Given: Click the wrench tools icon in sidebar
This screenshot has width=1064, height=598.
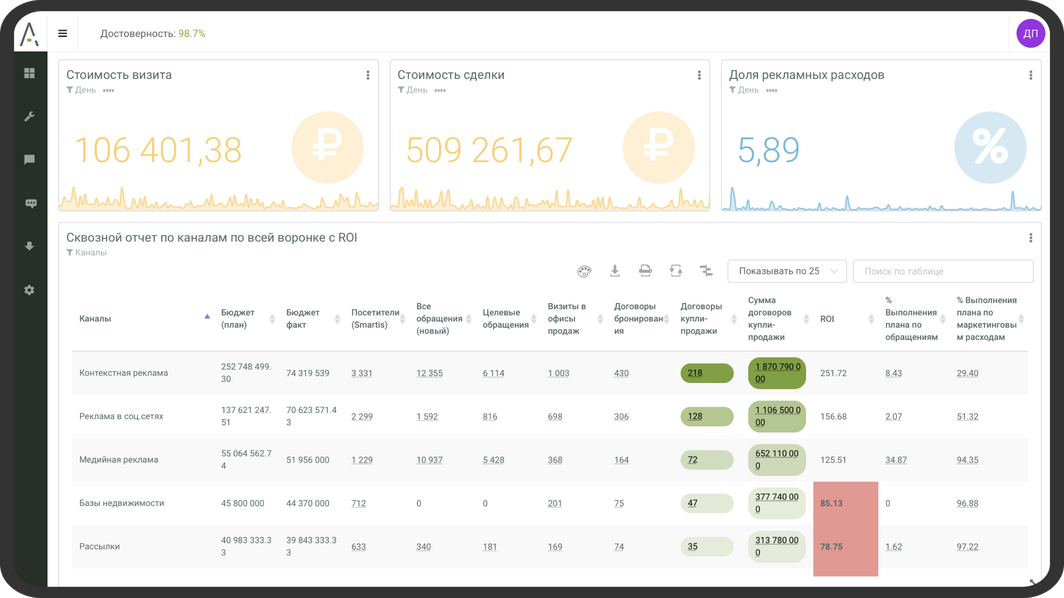Looking at the screenshot, I should click(x=29, y=116).
